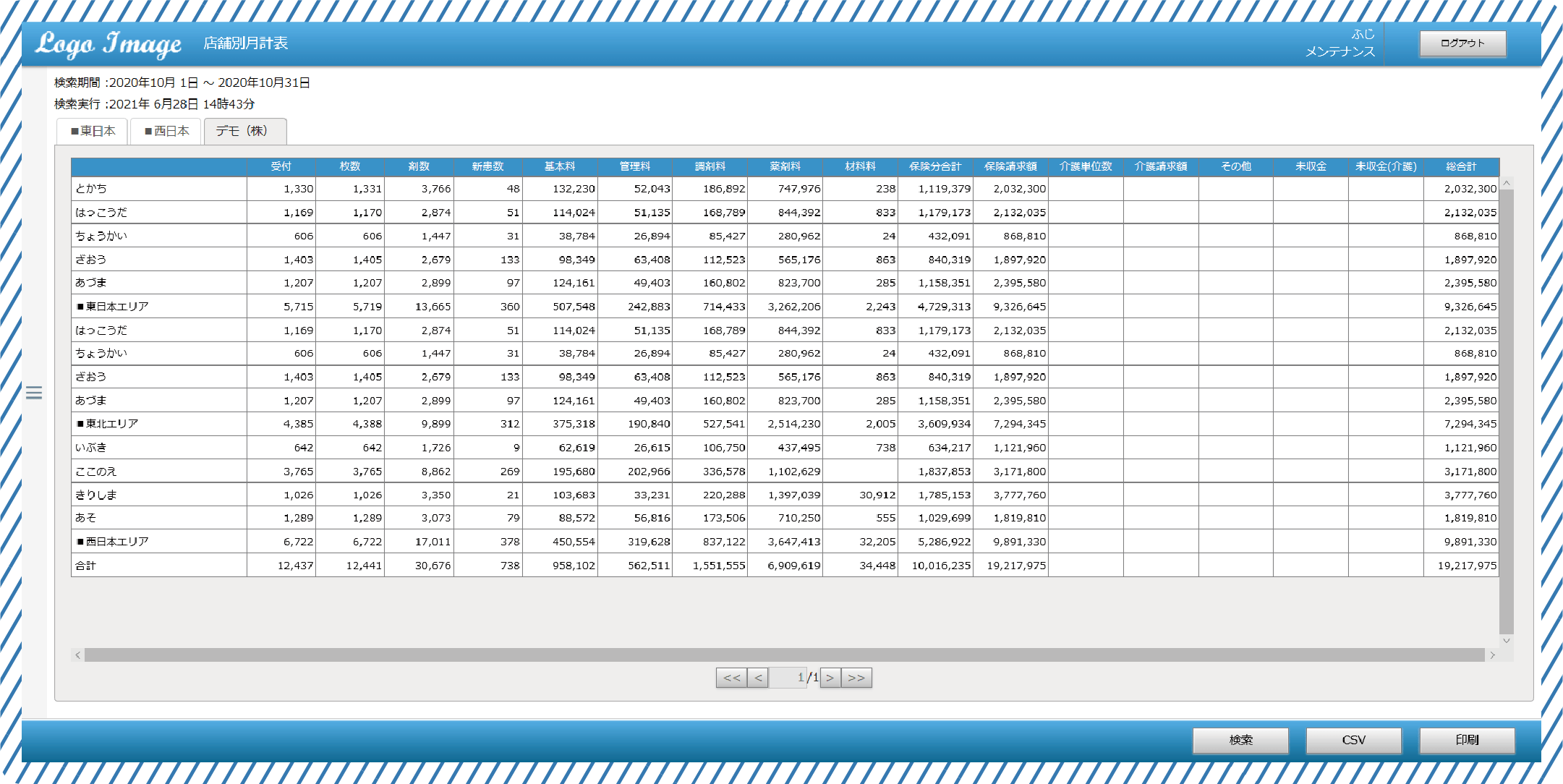Select the あそ row name

[85, 518]
